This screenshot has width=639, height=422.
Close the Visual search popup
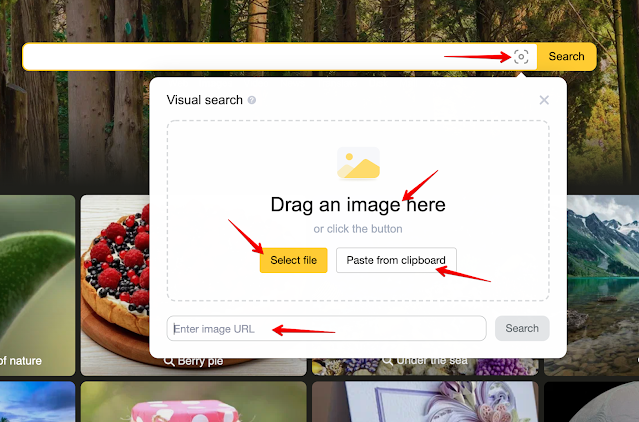coord(544,100)
